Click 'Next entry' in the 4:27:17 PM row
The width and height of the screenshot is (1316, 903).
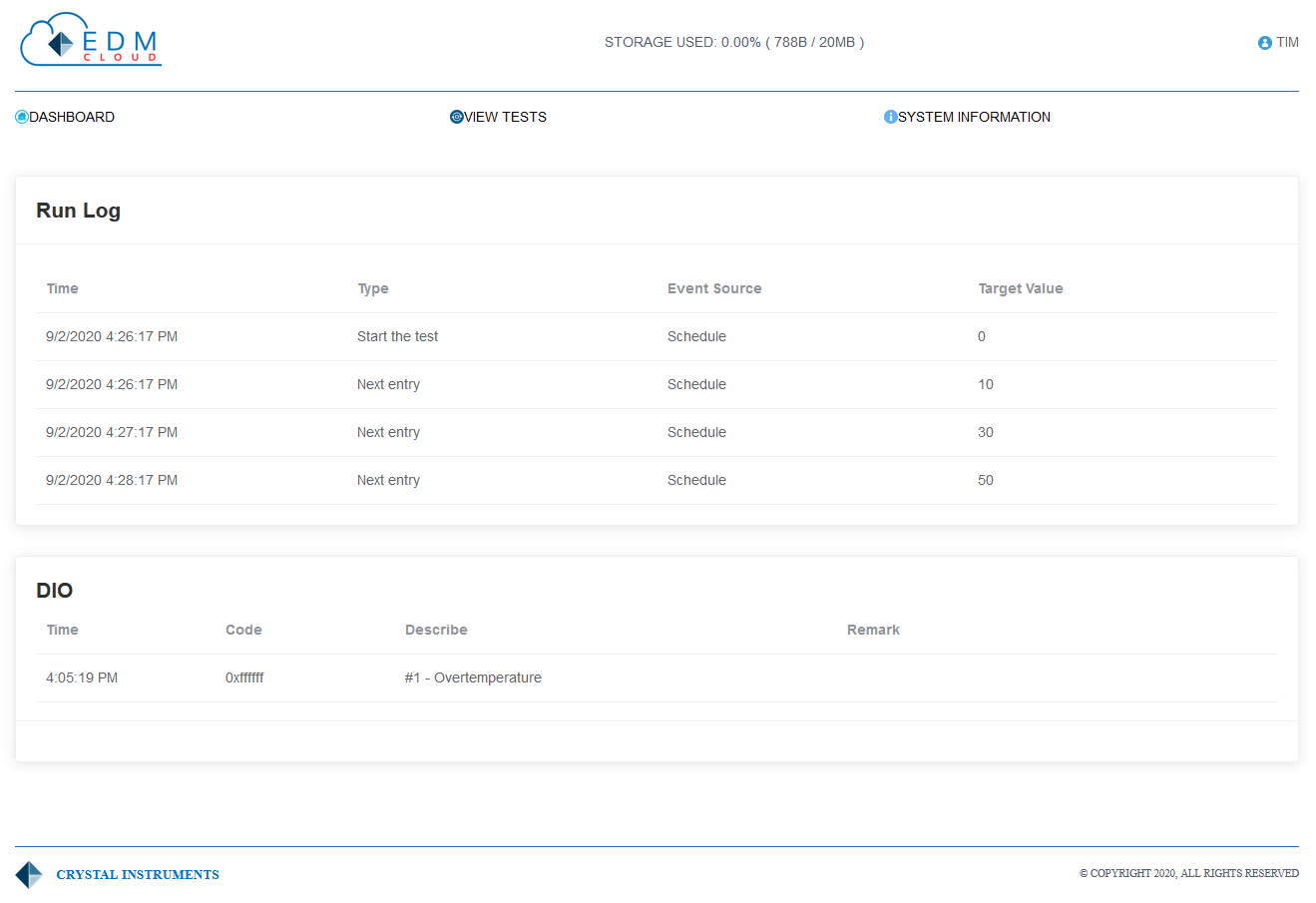[x=388, y=432]
